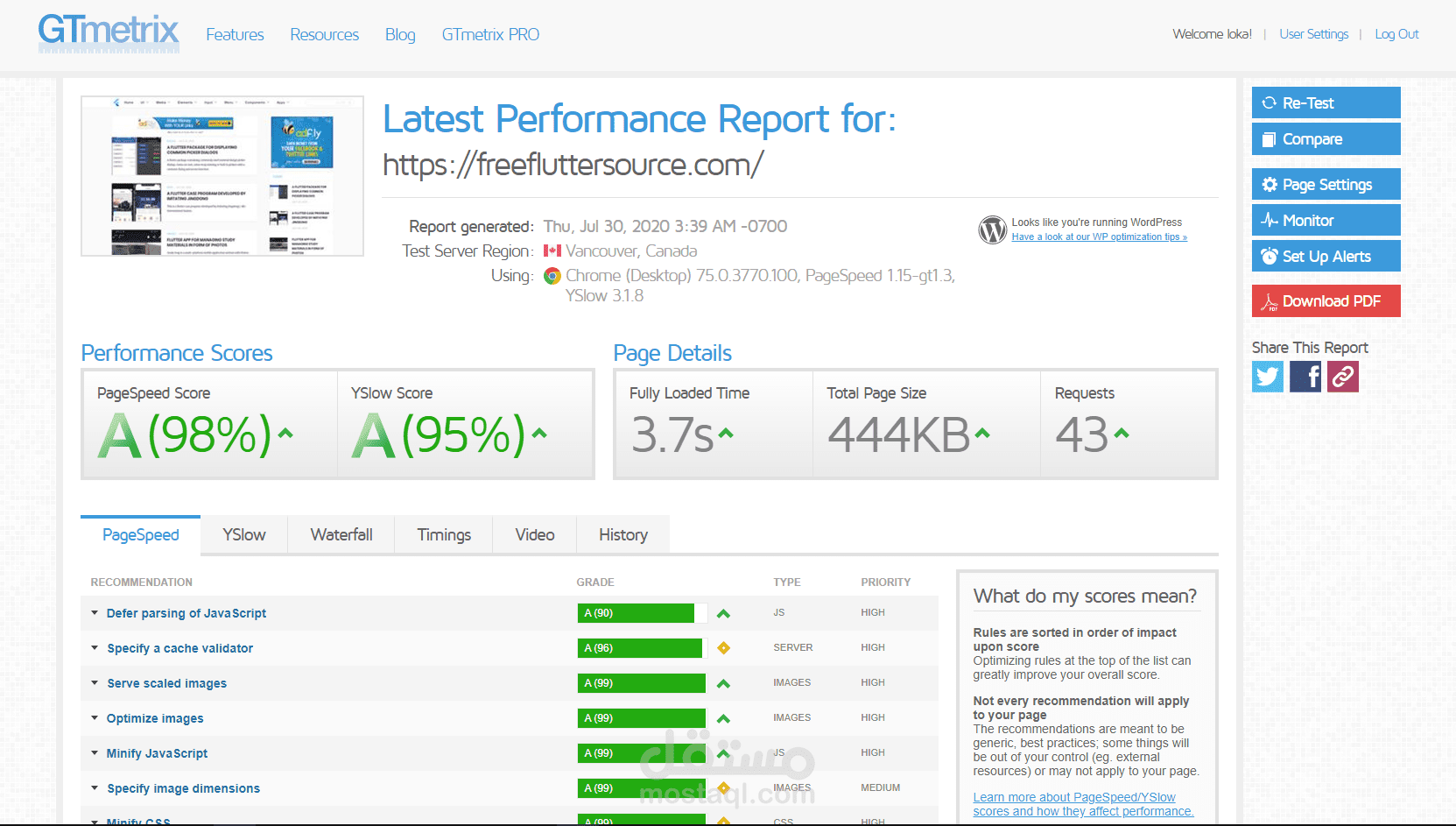This screenshot has width=1456, height=826.
Task: Open the Features menu item
Action: coord(235,34)
